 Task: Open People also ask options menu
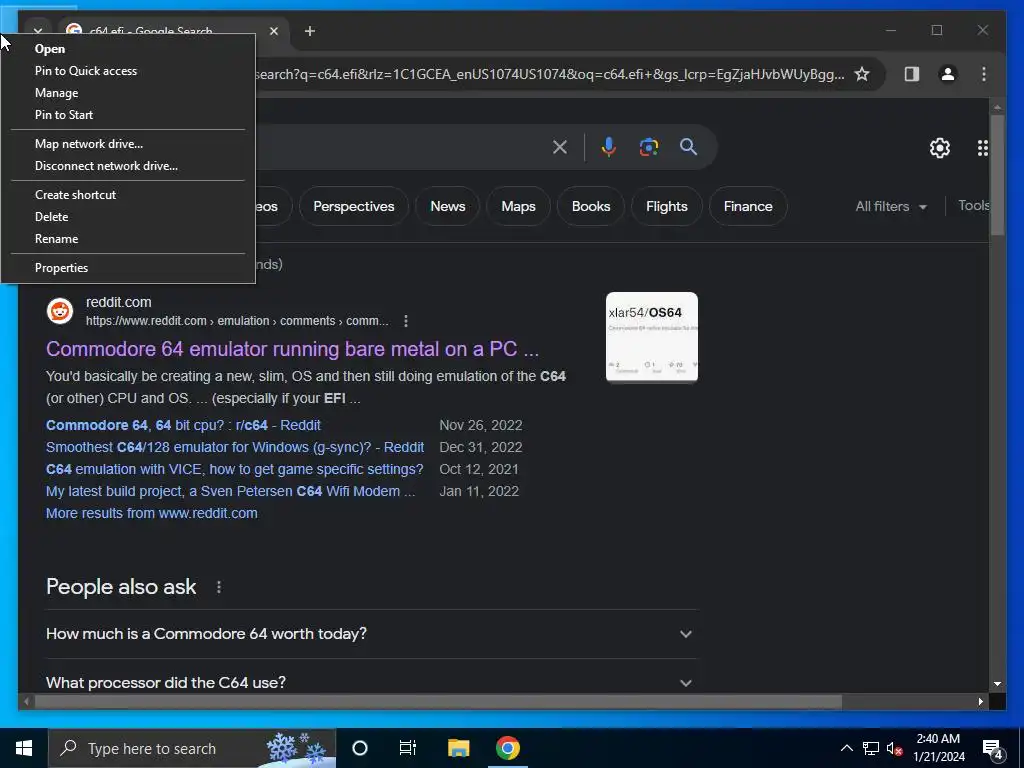[219, 587]
